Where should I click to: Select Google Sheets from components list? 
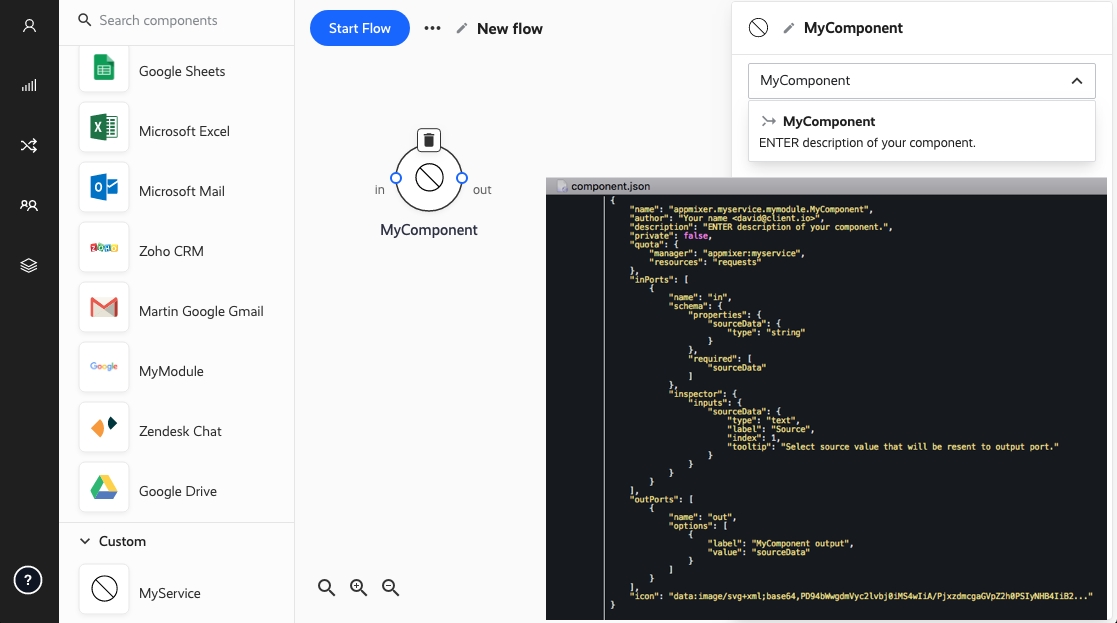point(181,71)
